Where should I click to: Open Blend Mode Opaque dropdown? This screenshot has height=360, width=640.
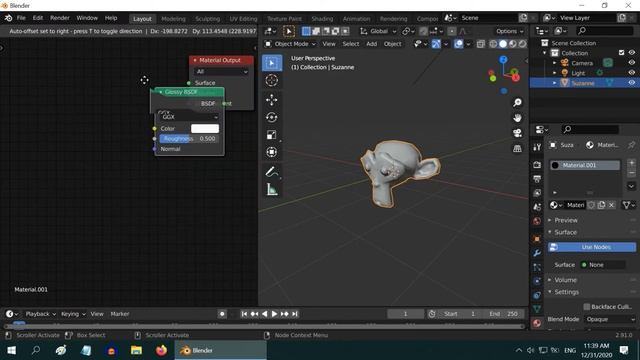click(x=610, y=319)
